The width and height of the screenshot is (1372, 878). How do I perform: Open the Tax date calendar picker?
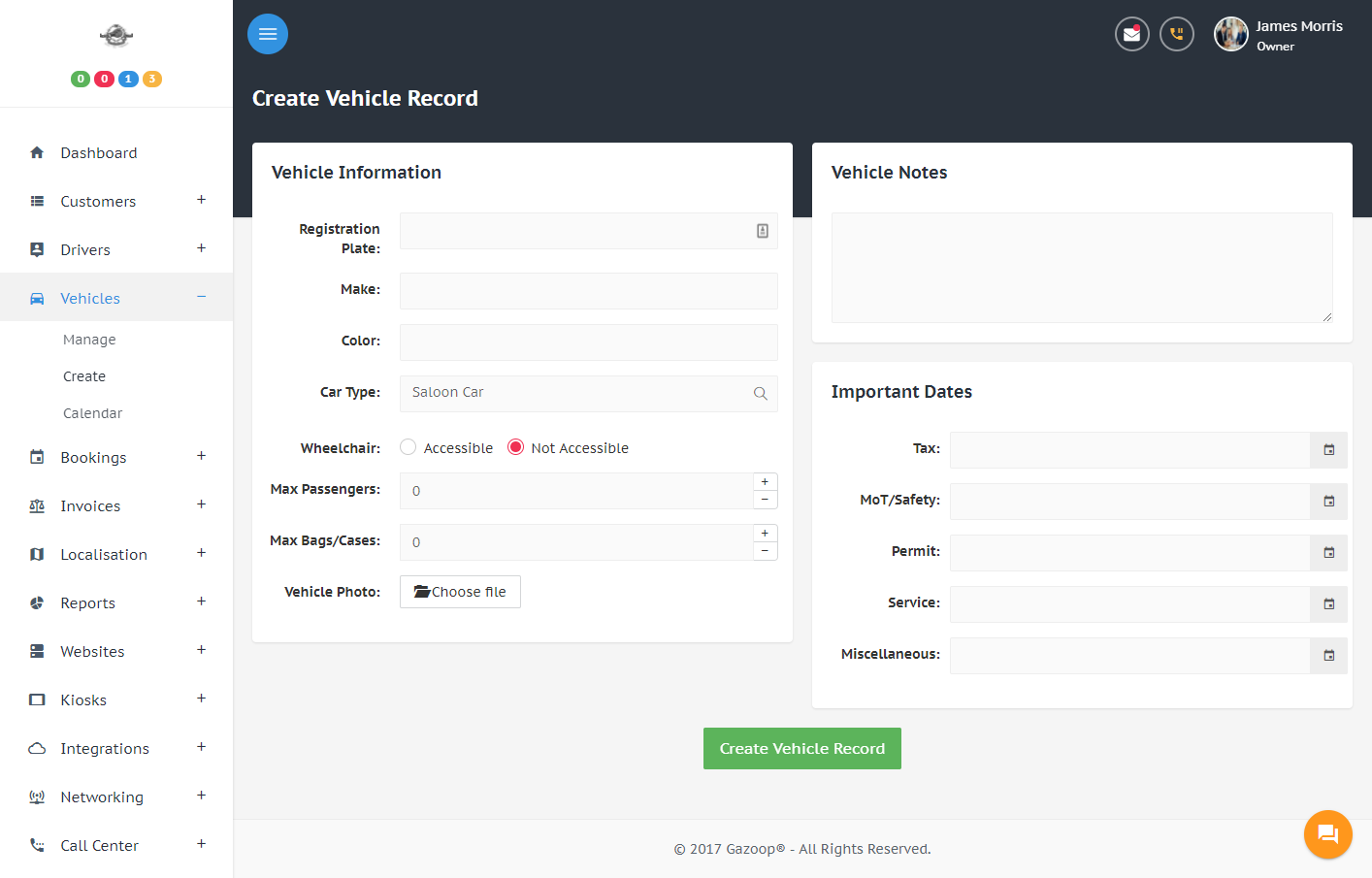pyautogui.click(x=1328, y=450)
